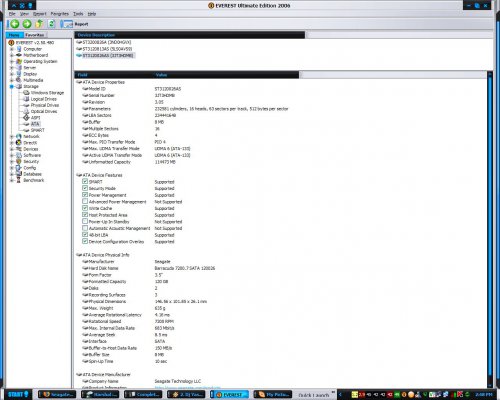The height and width of the screenshot is (400, 500).
Task: Click the START button on taskbar
Action: click(18, 395)
